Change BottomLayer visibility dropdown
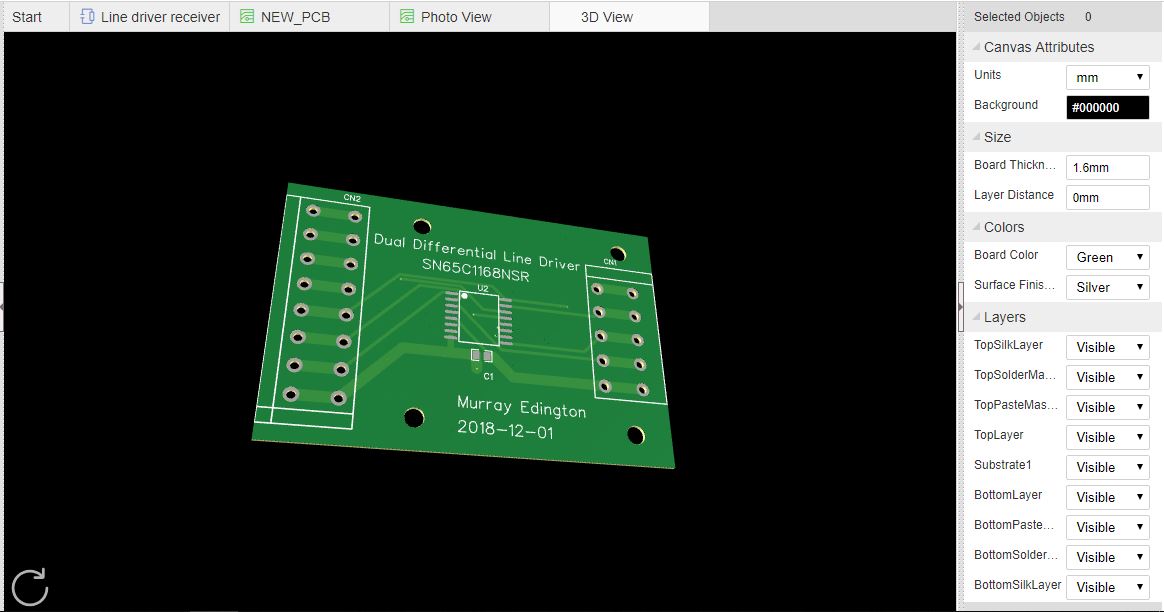 click(1108, 497)
